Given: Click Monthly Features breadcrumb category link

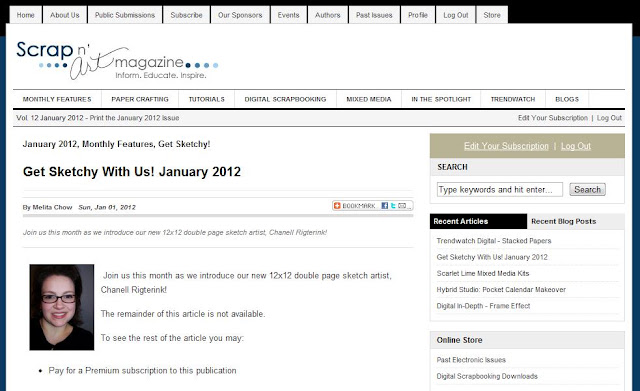Looking at the screenshot, I should tap(118, 144).
